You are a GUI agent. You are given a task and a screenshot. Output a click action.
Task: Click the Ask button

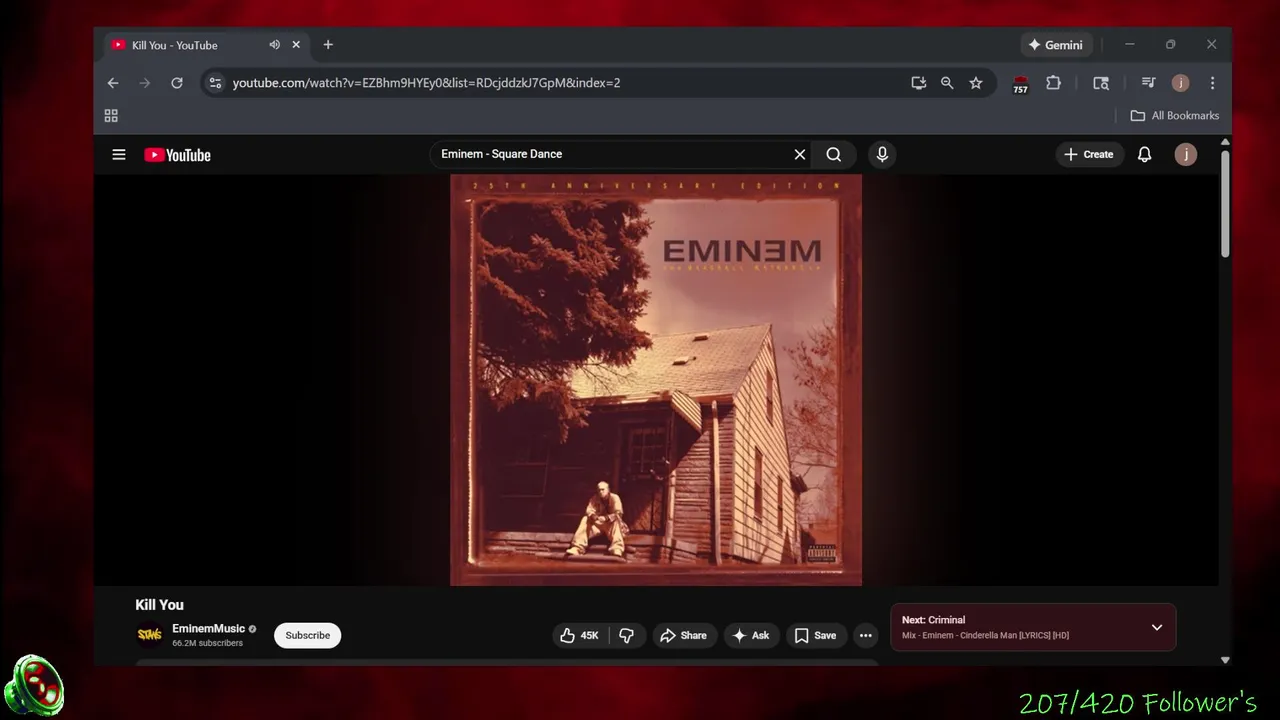tap(751, 635)
